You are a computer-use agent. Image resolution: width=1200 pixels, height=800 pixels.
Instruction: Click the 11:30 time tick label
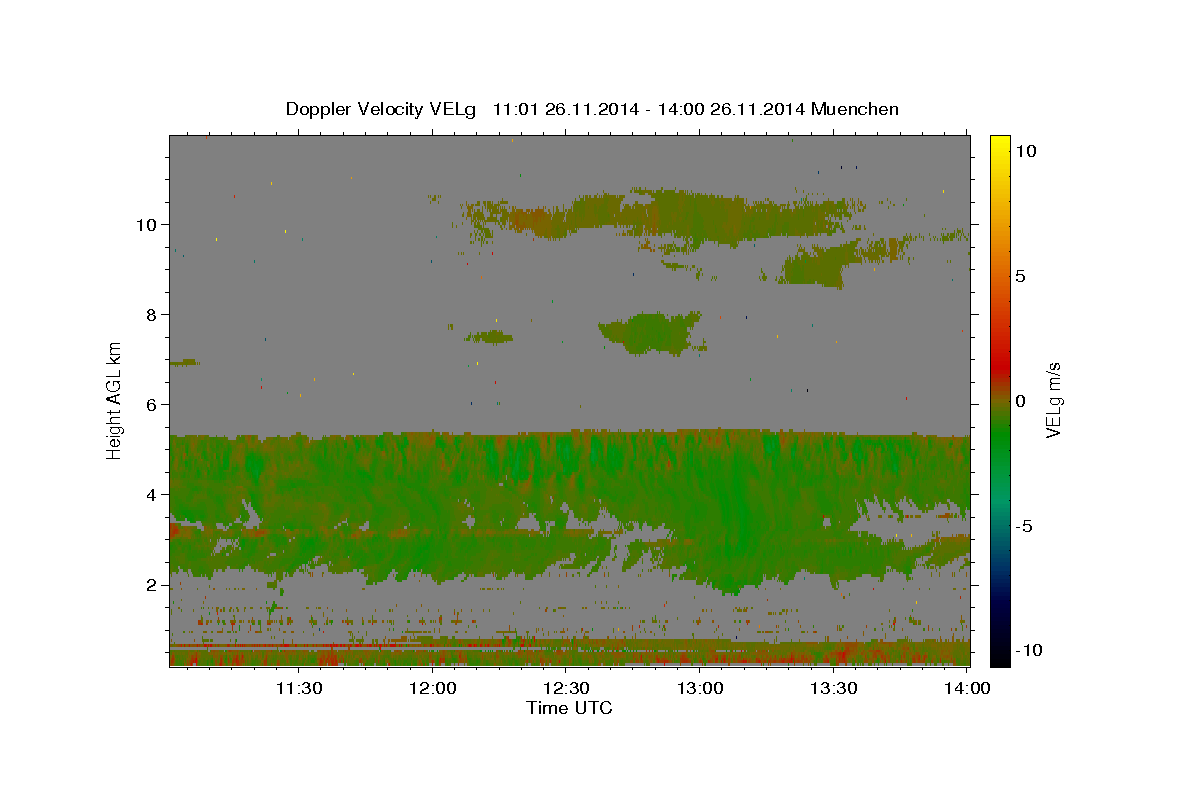[298, 688]
